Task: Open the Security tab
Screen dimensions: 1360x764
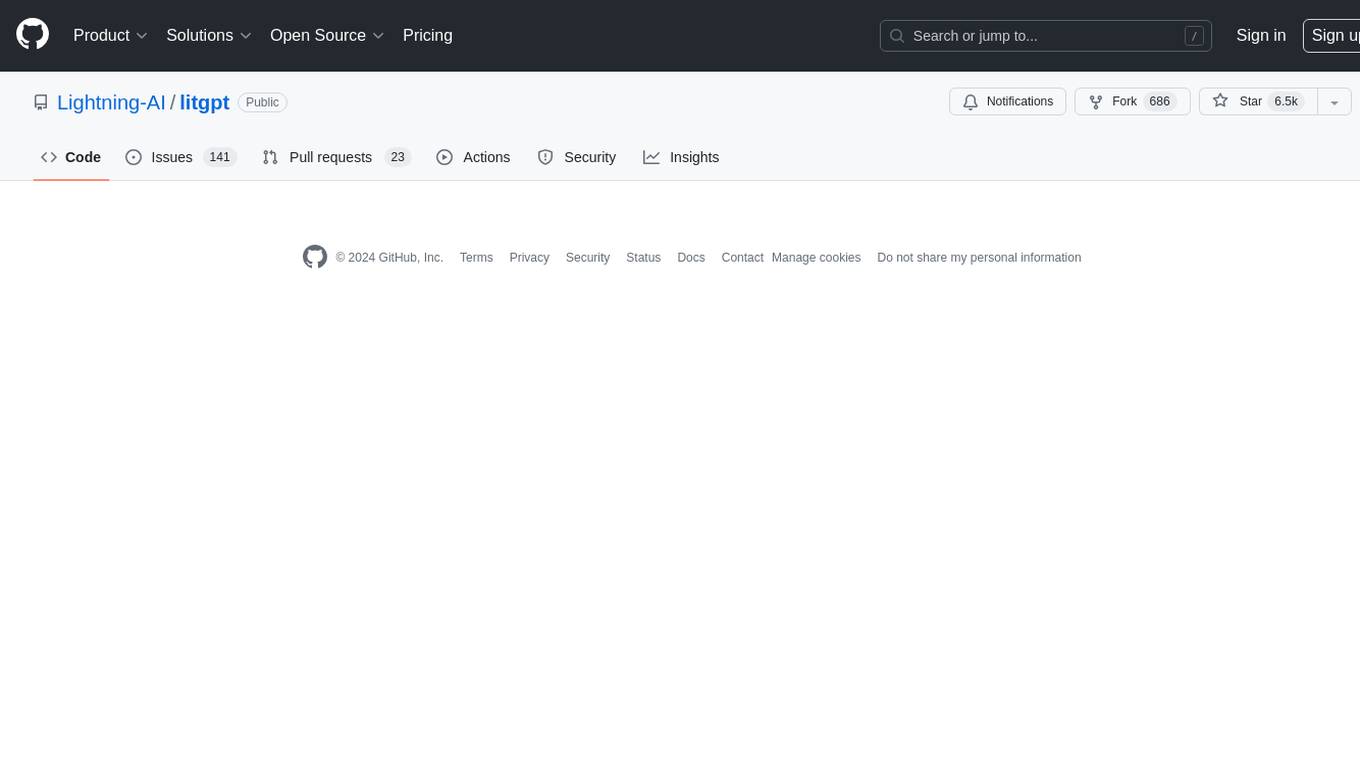Action: pyautogui.click(x=577, y=157)
